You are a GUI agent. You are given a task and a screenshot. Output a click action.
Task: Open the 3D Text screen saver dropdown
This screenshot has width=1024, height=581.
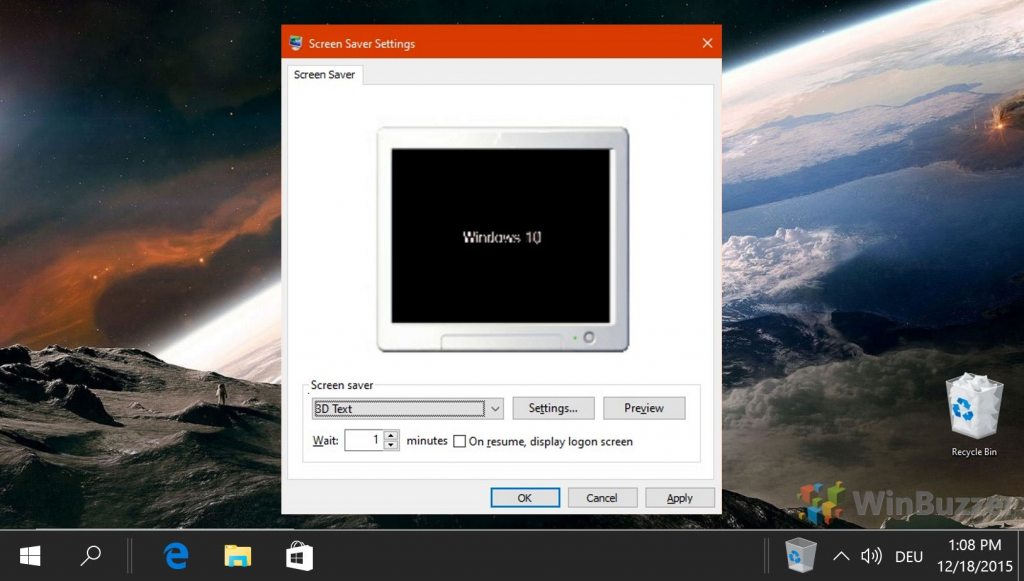coord(408,409)
